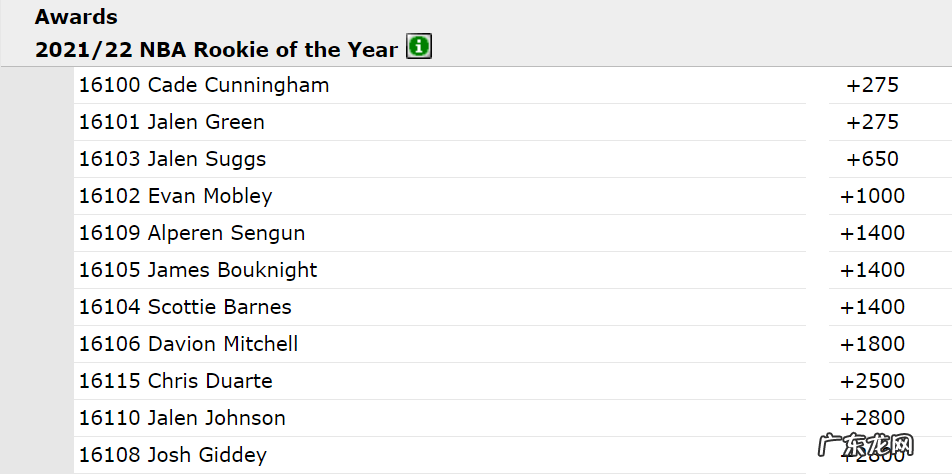Choose Scottie Barnes +1400 odds
The image size is (952, 474).
coord(872,307)
